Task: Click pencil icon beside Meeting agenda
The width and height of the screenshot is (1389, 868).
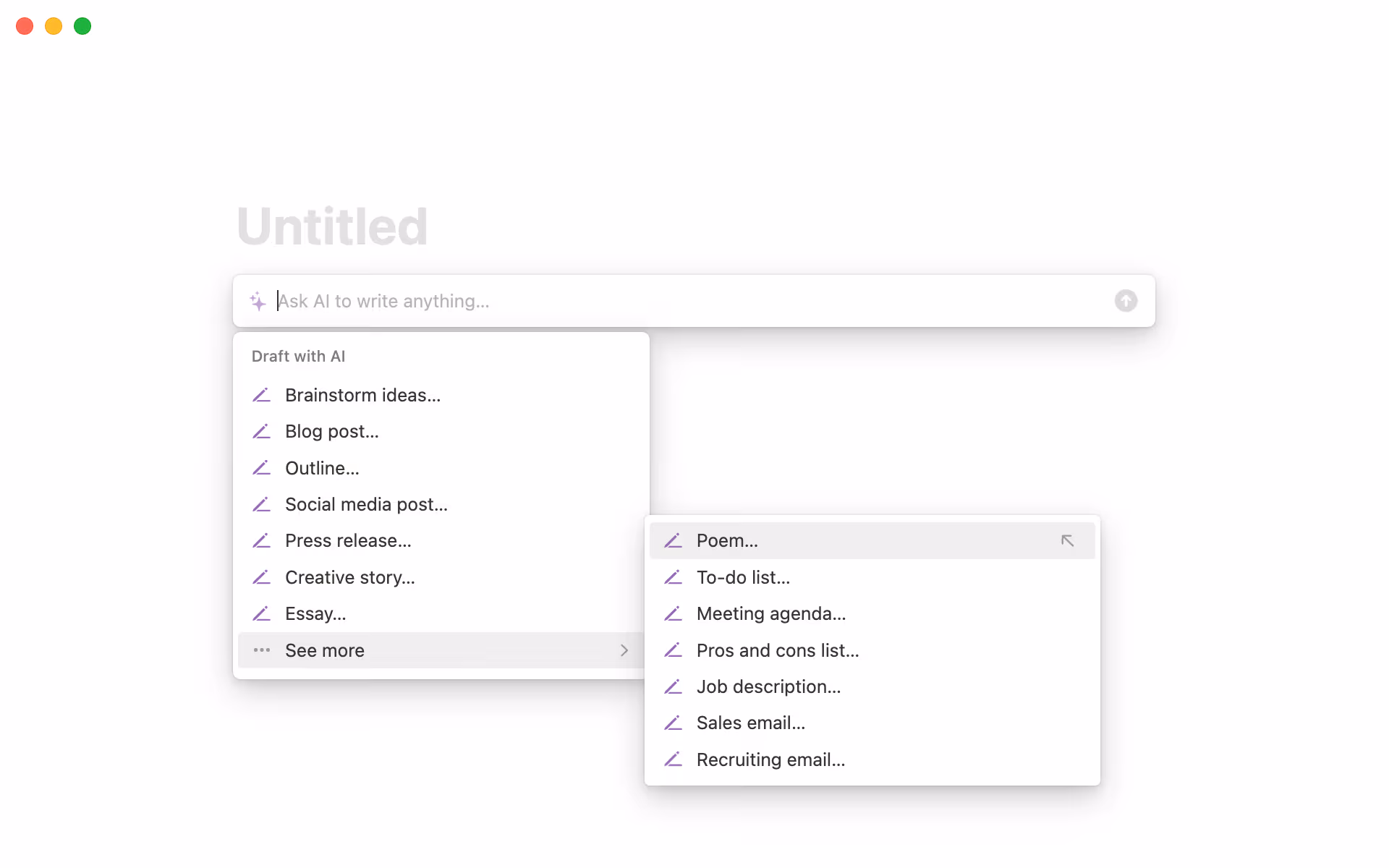Action: (x=673, y=613)
